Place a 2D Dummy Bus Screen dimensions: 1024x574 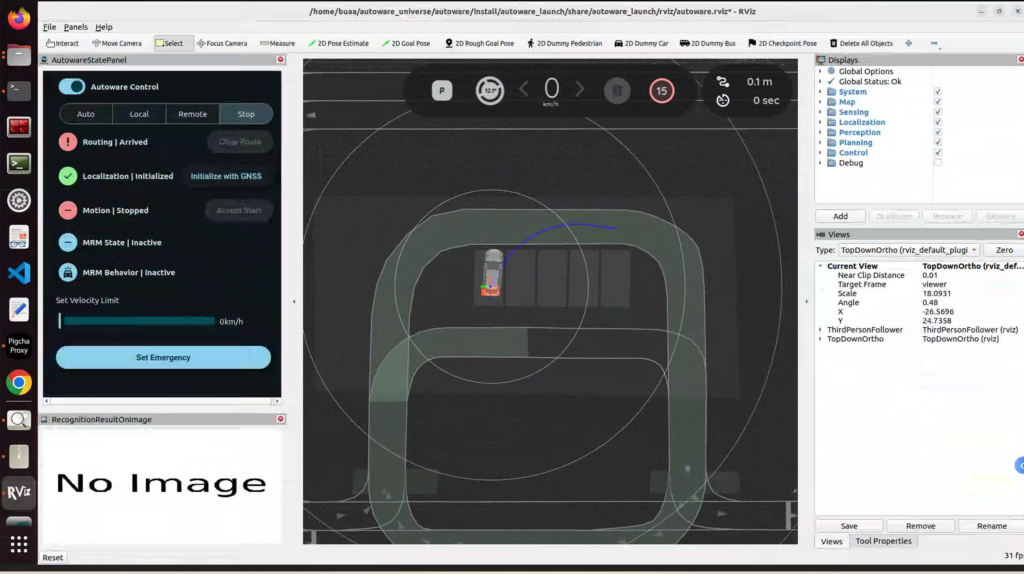click(x=707, y=43)
